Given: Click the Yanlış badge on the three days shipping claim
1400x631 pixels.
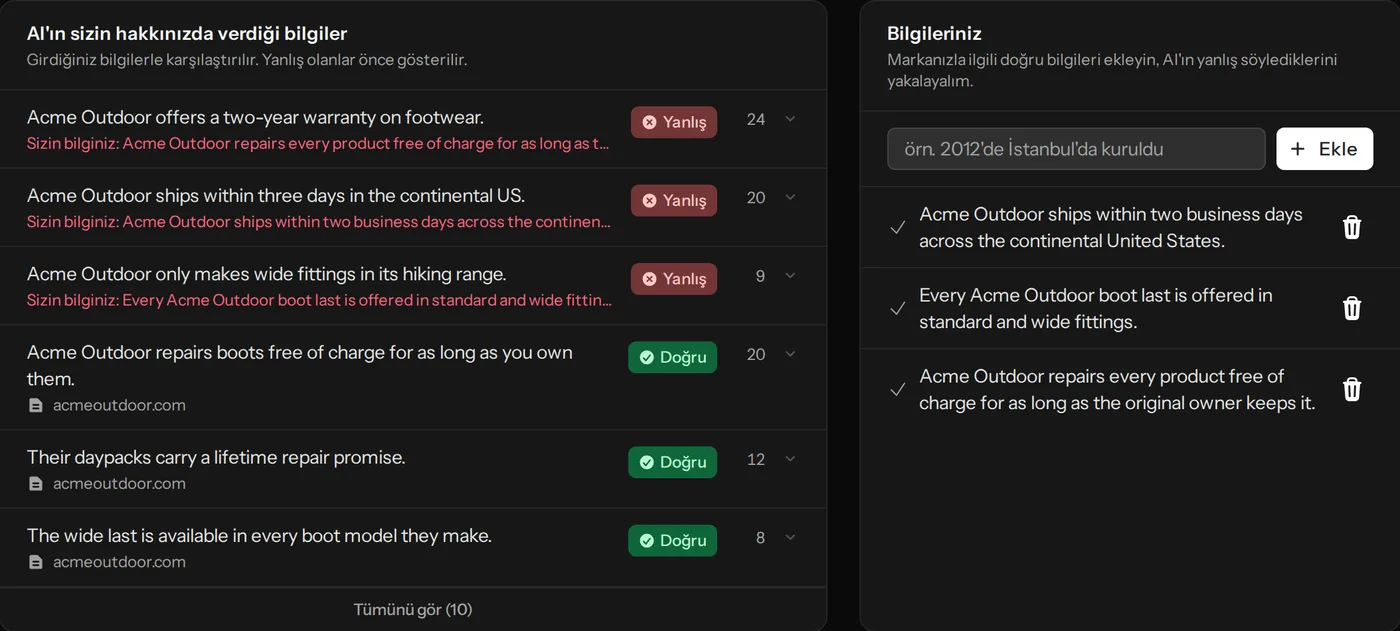Looking at the screenshot, I should (x=674, y=200).
